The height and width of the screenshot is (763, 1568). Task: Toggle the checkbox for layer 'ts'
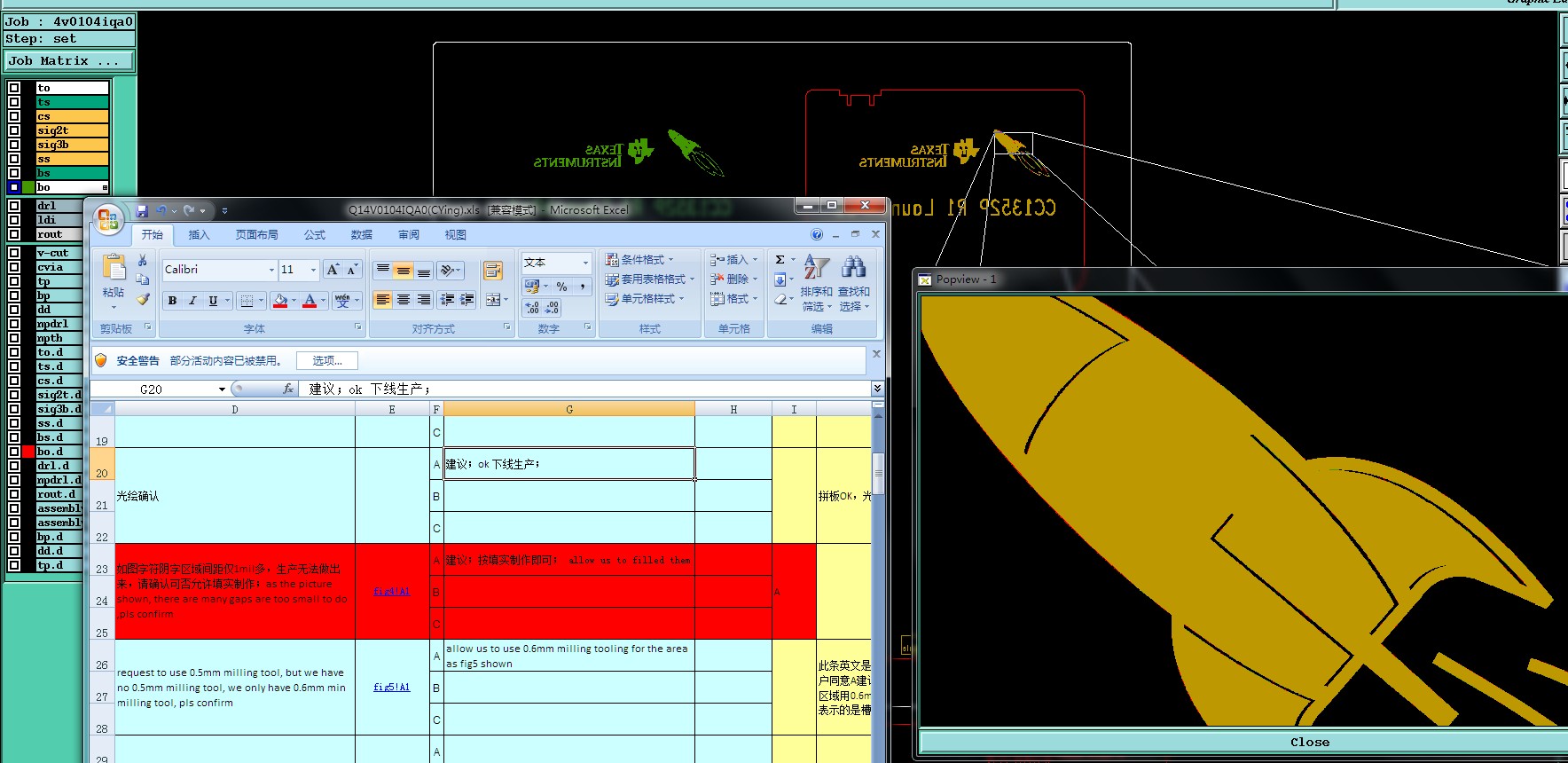click(x=14, y=102)
